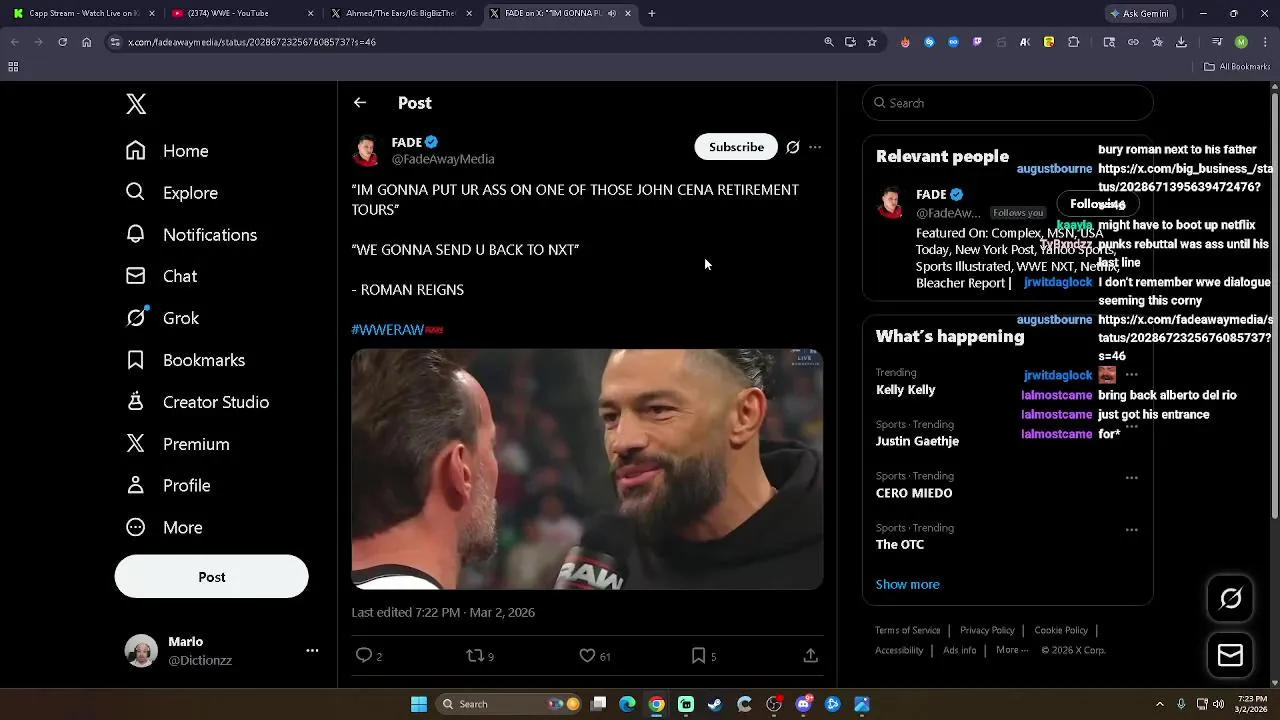Open Creator Studio
The image size is (1280, 720).
click(x=197, y=402)
